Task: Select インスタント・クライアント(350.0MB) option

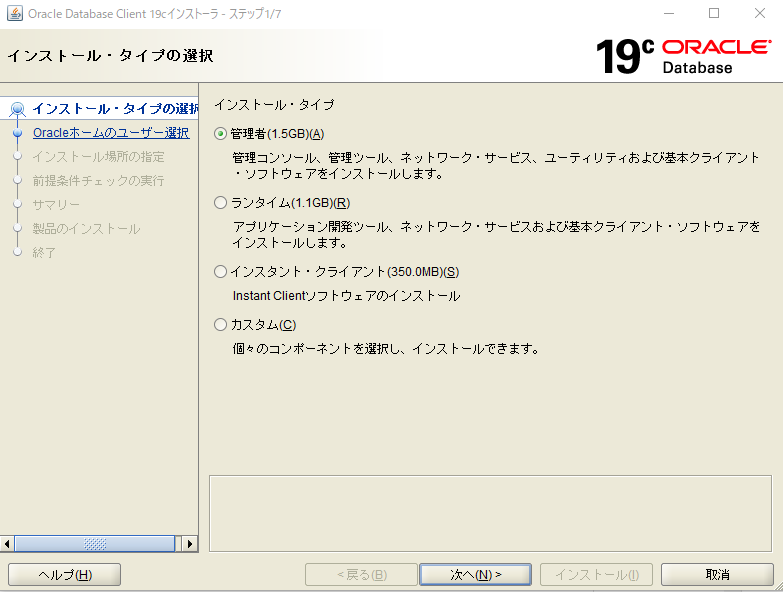Action: click(221, 272)
